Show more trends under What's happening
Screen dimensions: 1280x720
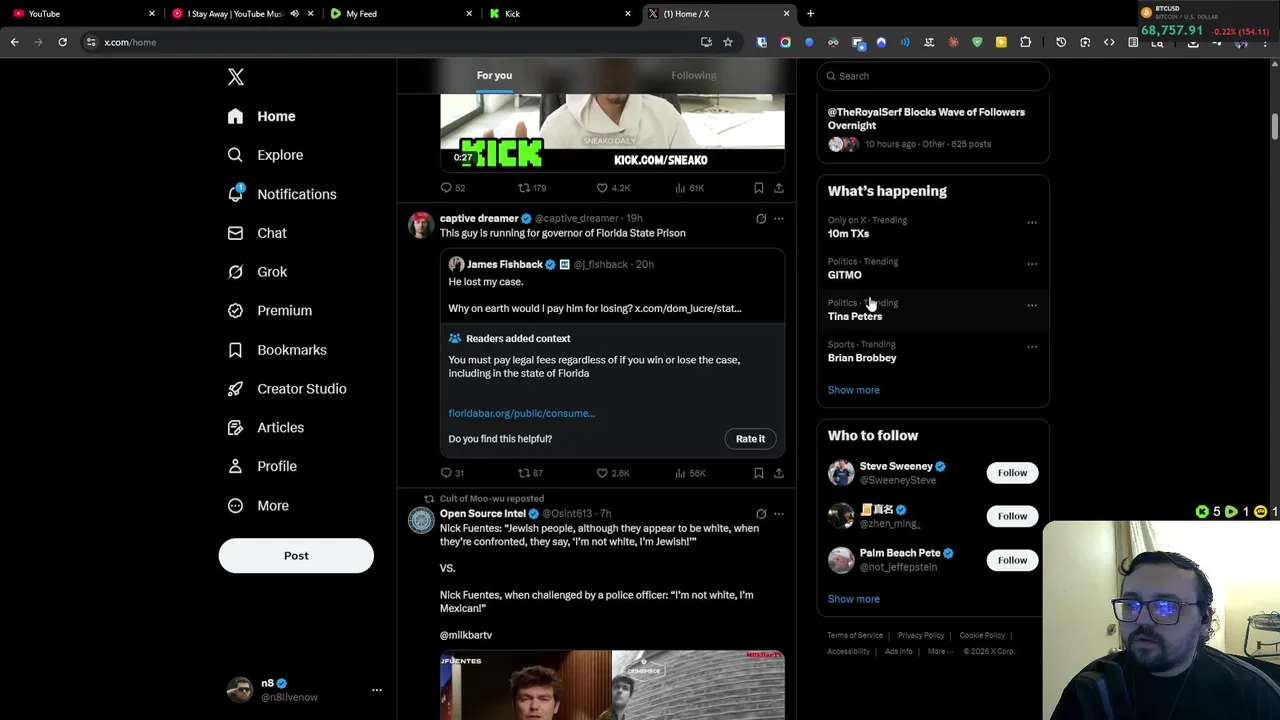tap(854, 390)
